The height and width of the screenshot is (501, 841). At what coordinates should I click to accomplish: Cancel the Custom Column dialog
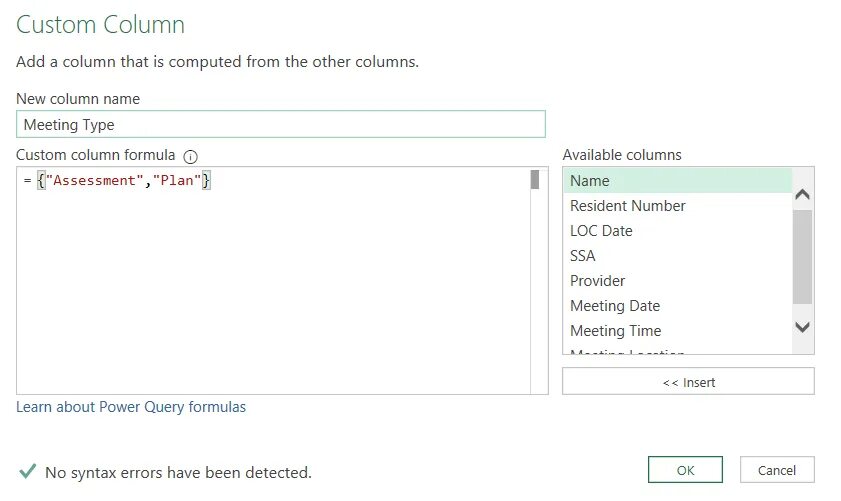(777, 470)
